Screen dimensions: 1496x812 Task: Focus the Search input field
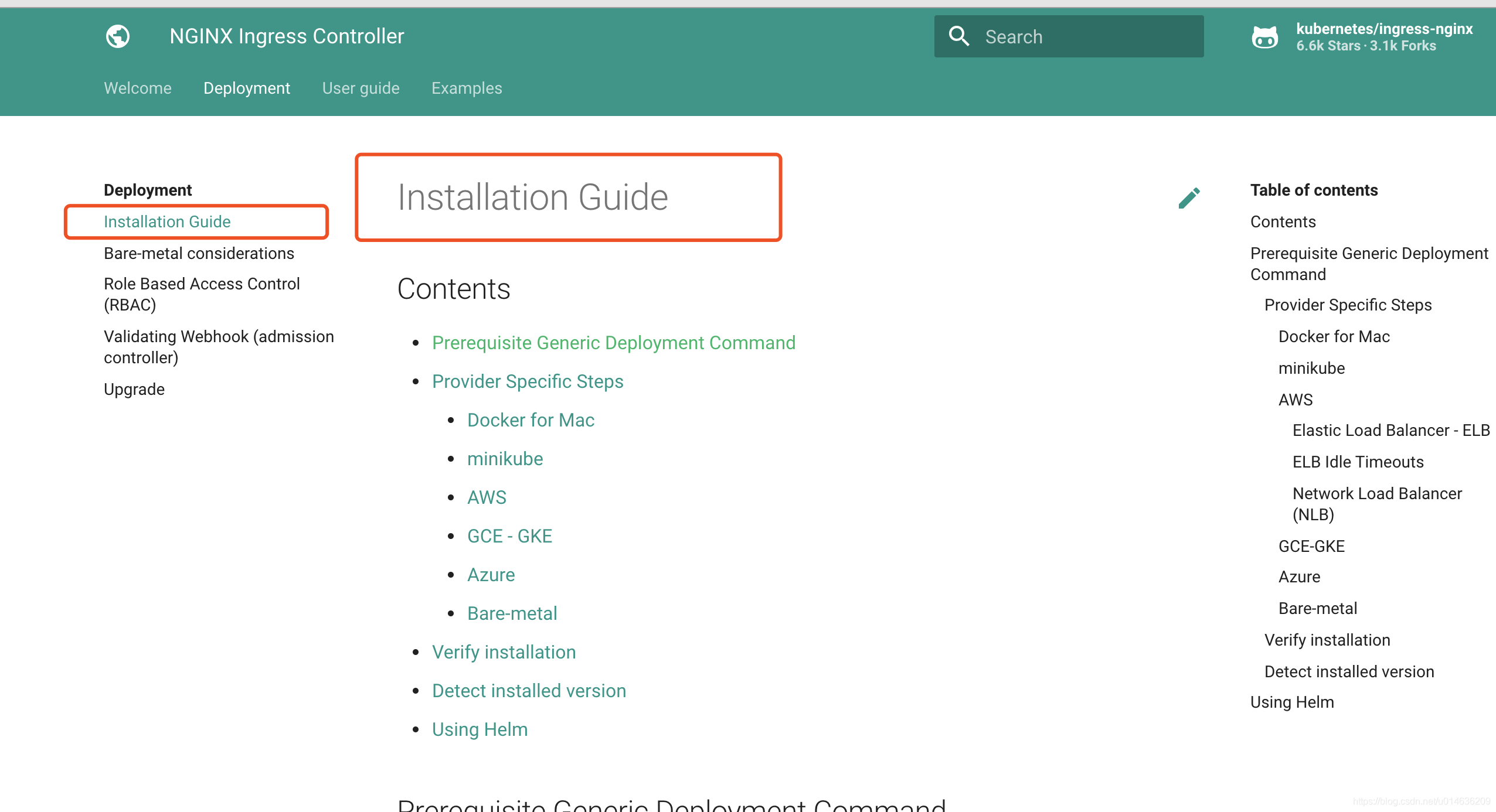coord(1069,36)
